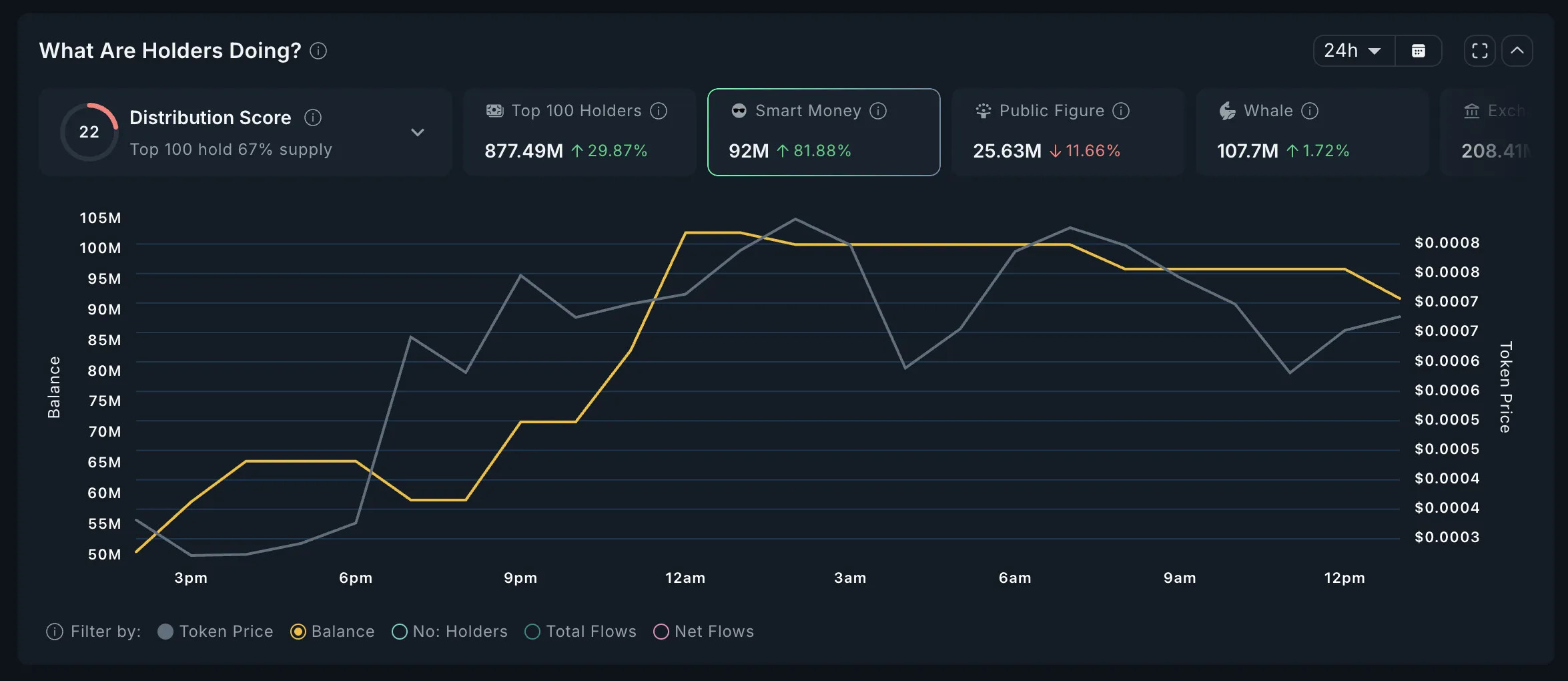
Task: Click the What Are Holders Doing info icon
Action: click(318, 51)
